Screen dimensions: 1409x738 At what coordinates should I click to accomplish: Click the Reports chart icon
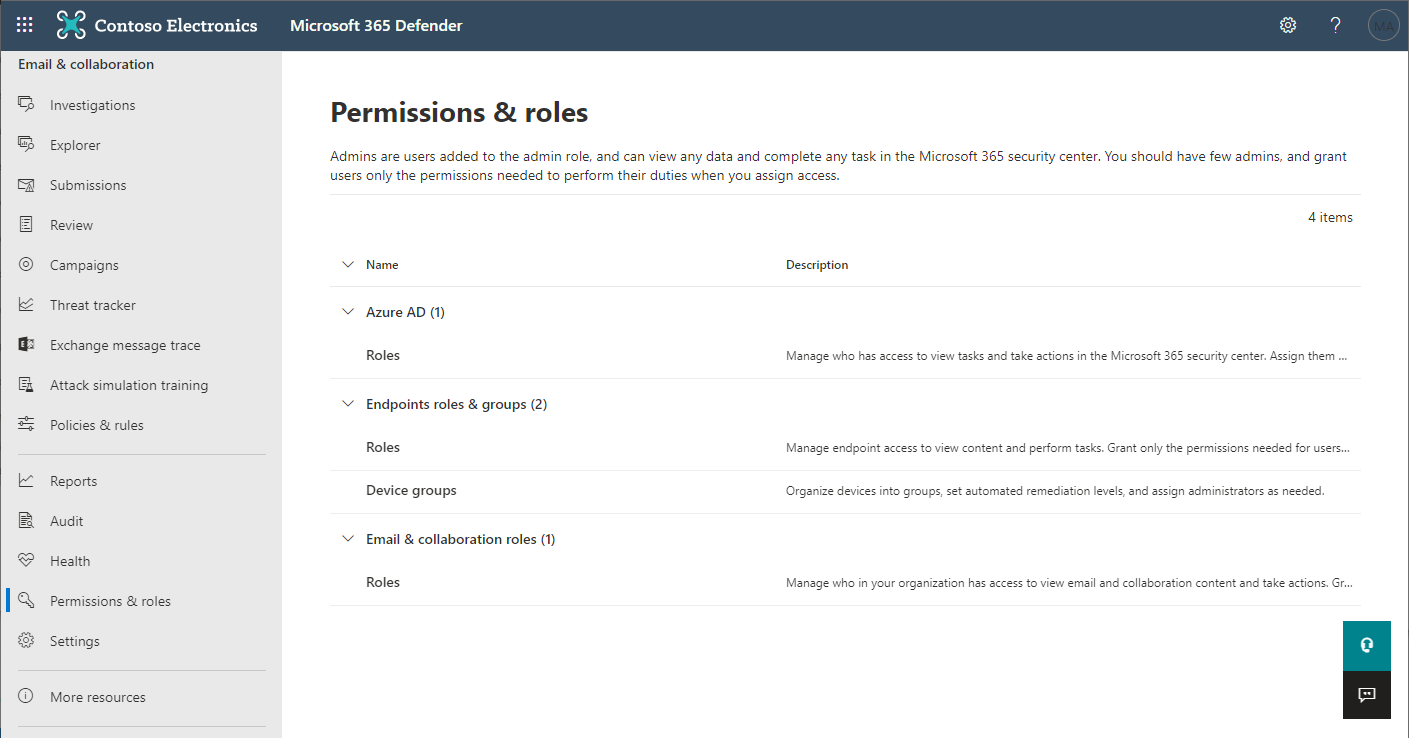pos(27,480)
